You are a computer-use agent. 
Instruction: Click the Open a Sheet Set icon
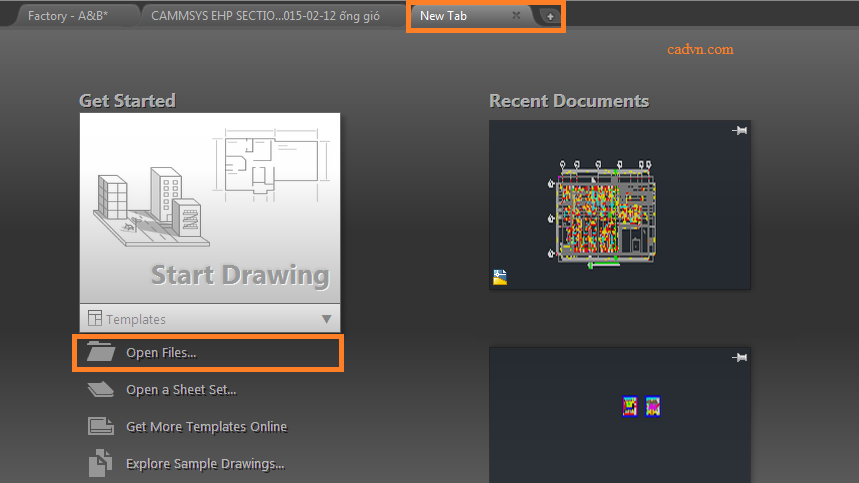coord(101,389)
